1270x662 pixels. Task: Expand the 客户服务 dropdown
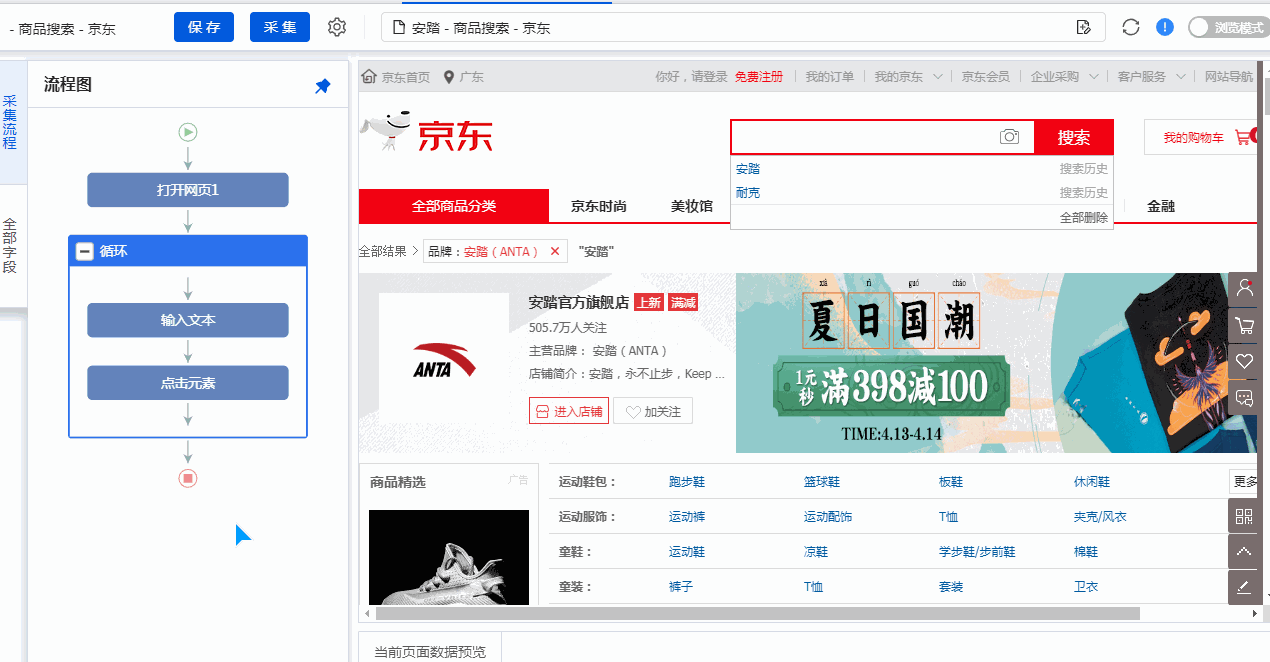(1181, 77)
